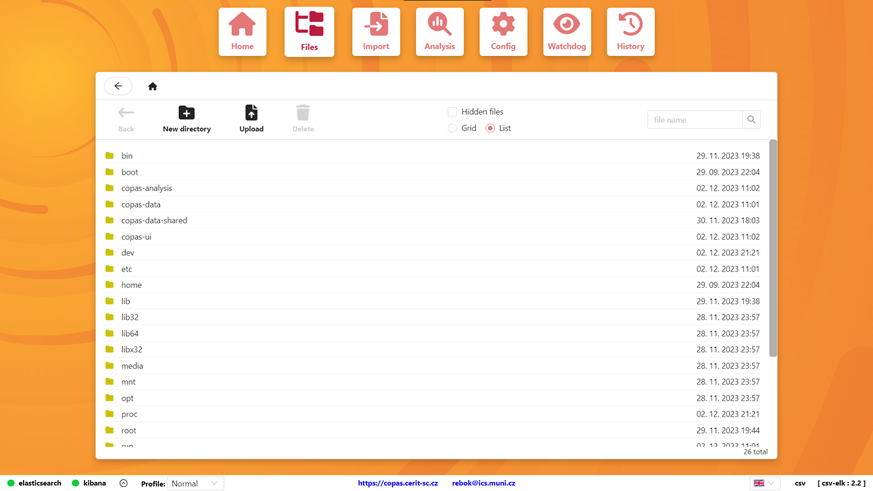The height and width of the screenshot is (491, 873).
Task: Open the Config settings
Action: pos(503,32)
